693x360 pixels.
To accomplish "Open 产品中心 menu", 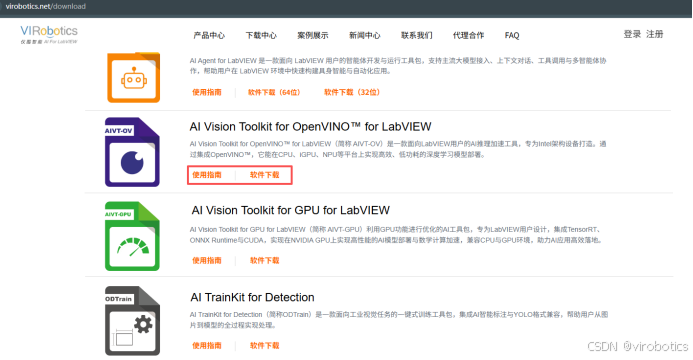I will click(209, 35).
